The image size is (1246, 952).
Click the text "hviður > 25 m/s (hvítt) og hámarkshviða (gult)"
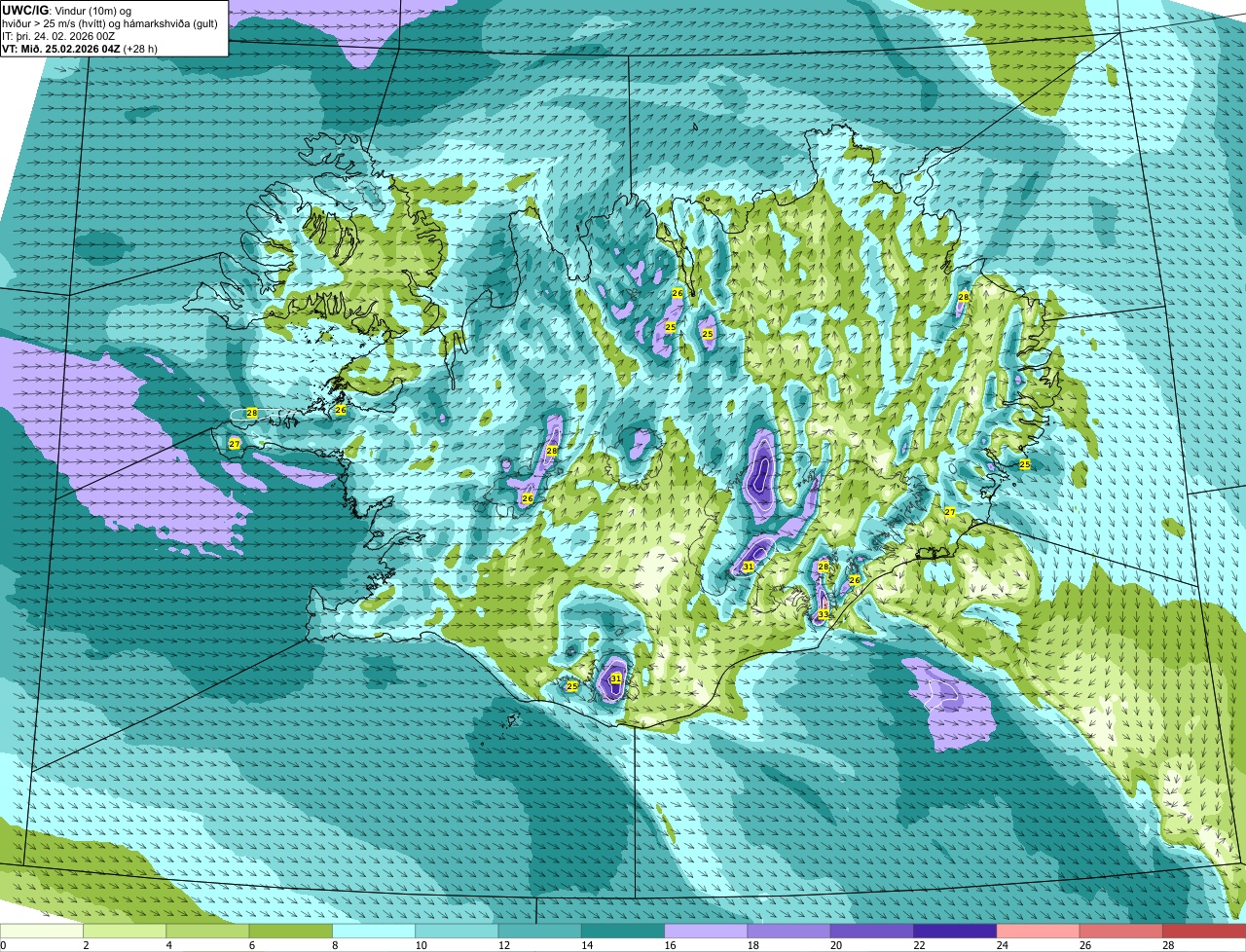(109, 23)
